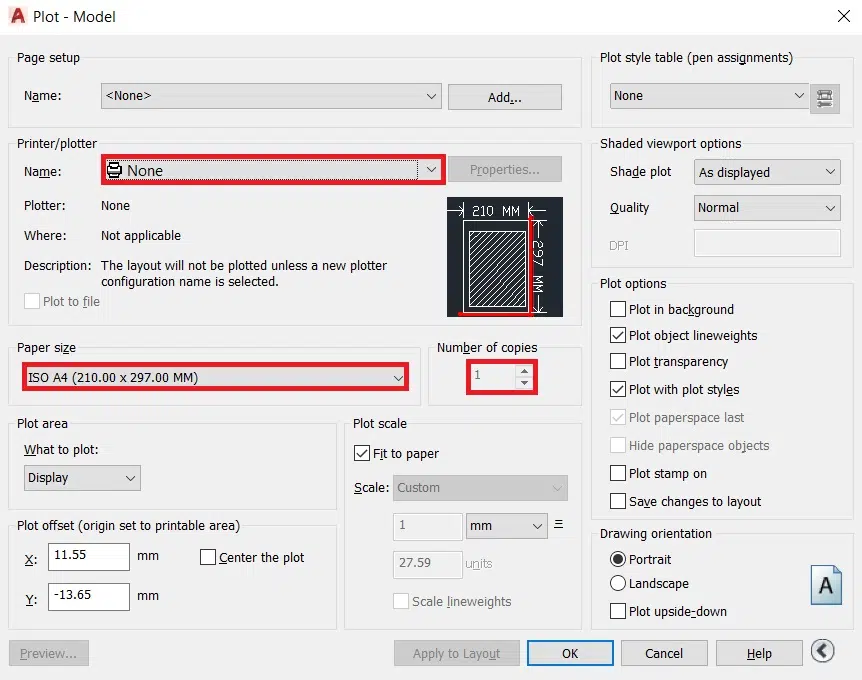Click the Add... page setup button
862x680 pixels.
pos(504,97)
